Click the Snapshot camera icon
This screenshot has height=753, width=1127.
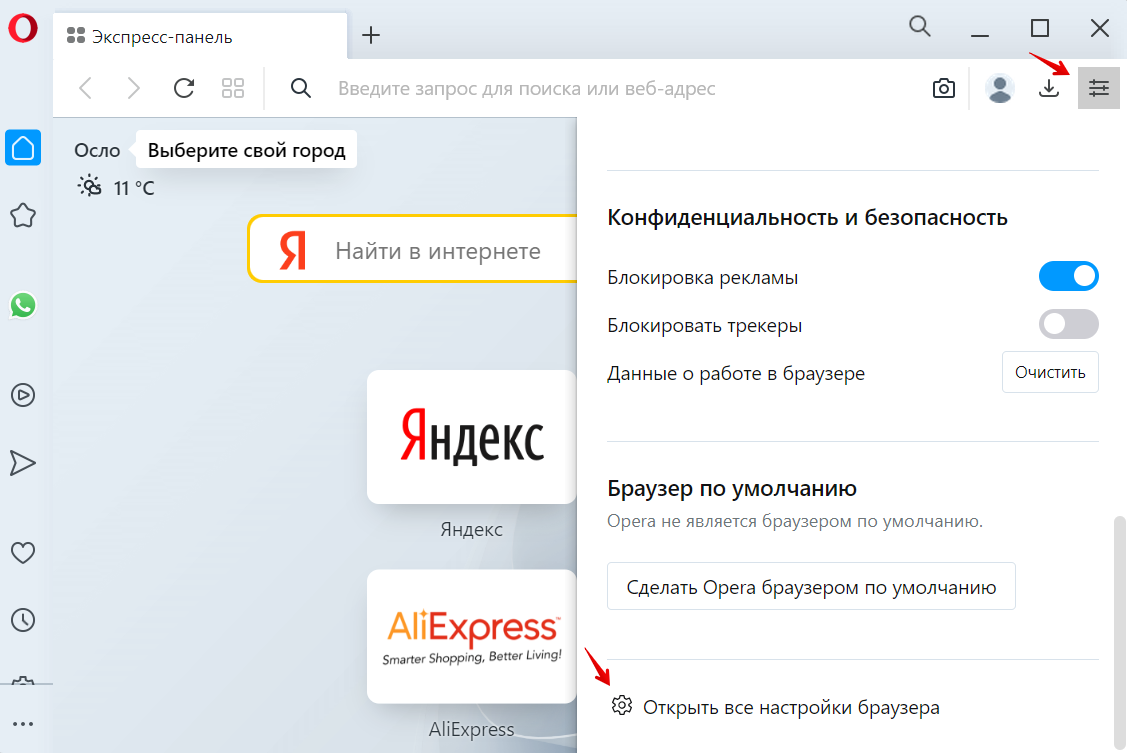(943, 89)
